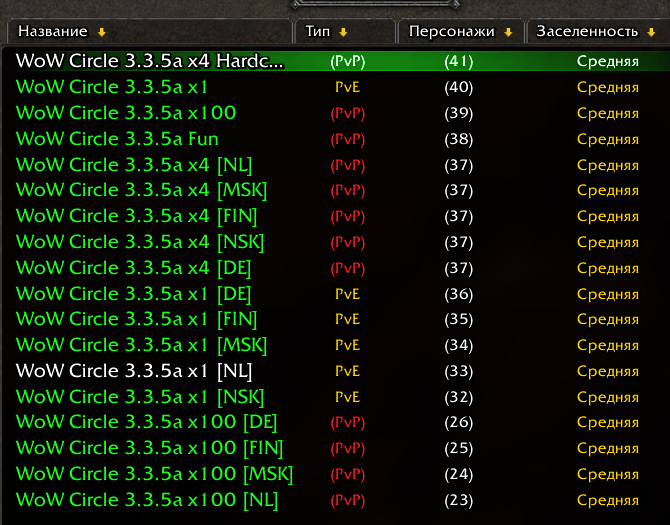Choose the WoW Circle 3.3.5a Fun realm
The height and width of the screenshot is (525, 670).
pos(117,139)
